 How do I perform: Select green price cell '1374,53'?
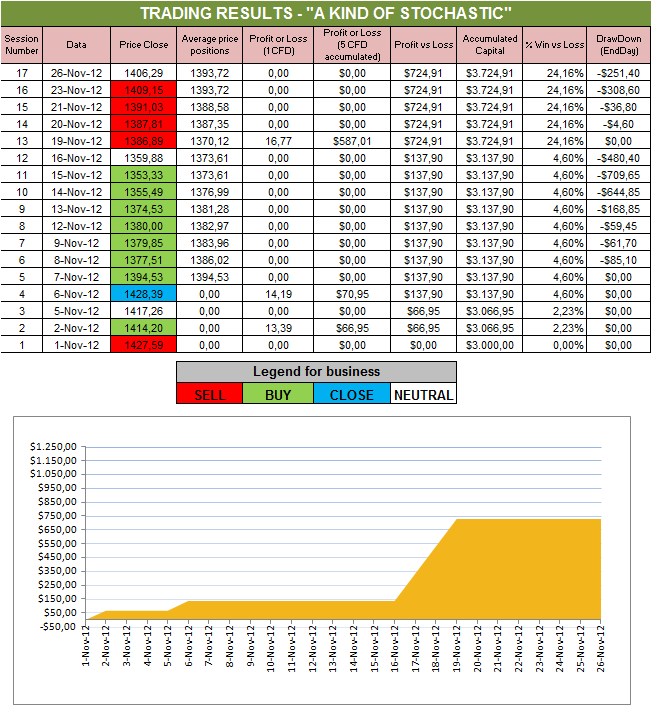pyautogui.click(x=144, y=209)
